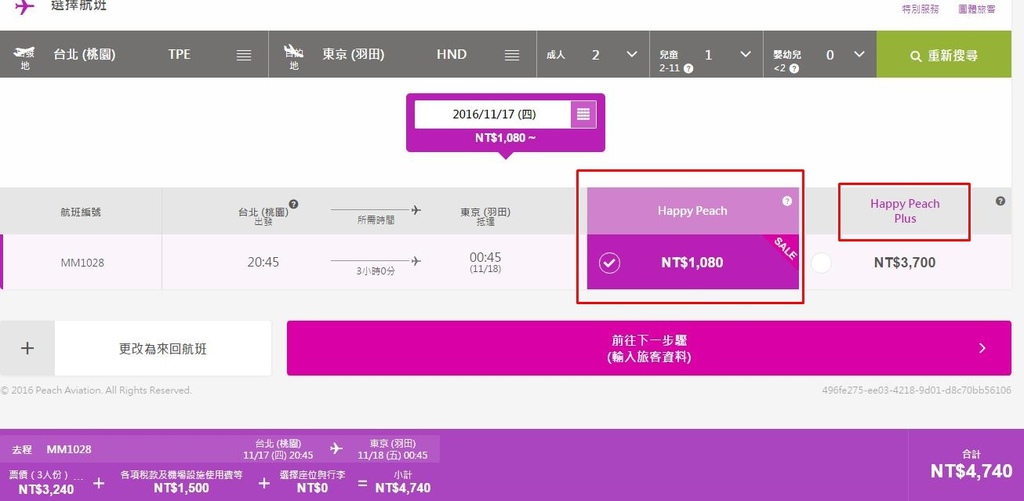Screen dimensions: 1024x501
Task: Open the 特別服務 link
Action: 920,9
